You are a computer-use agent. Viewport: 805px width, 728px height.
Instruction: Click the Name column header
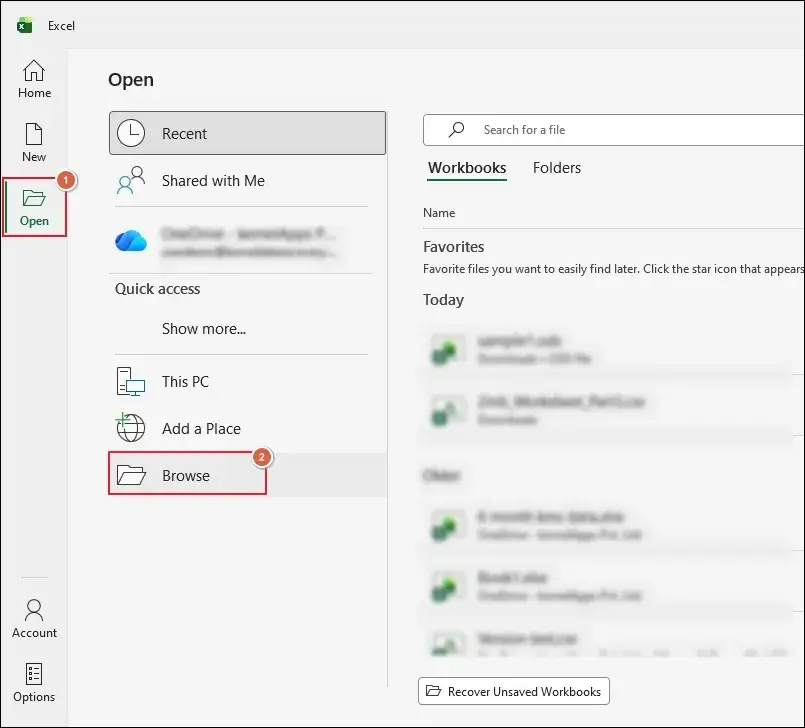click(x=439, y=213)
